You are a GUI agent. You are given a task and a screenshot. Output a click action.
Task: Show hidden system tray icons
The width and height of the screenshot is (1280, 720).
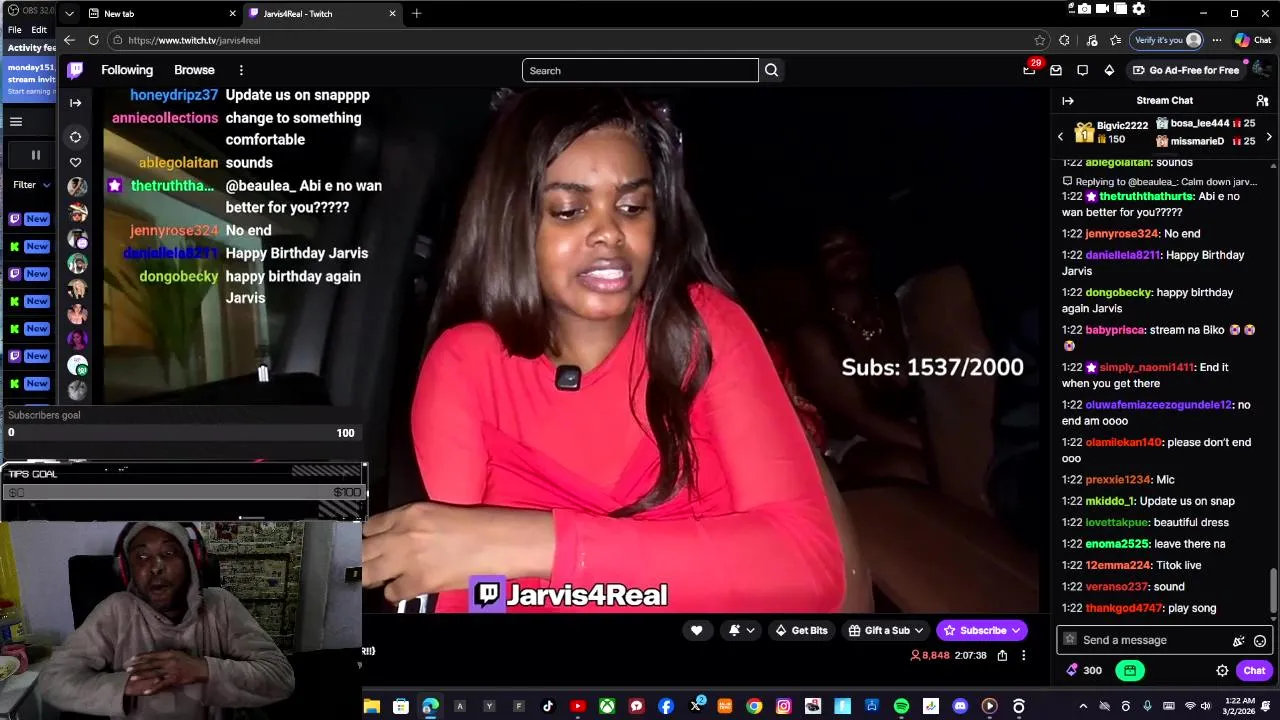click(1083, 706)
